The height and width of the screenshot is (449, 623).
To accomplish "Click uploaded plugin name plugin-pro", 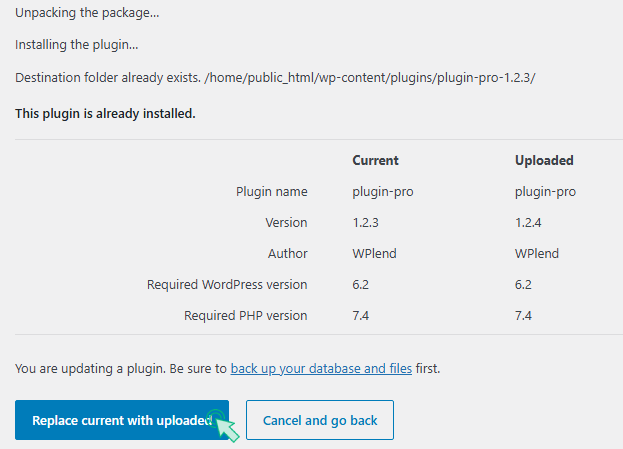I will pyautogui.click(x=546, y=192).
